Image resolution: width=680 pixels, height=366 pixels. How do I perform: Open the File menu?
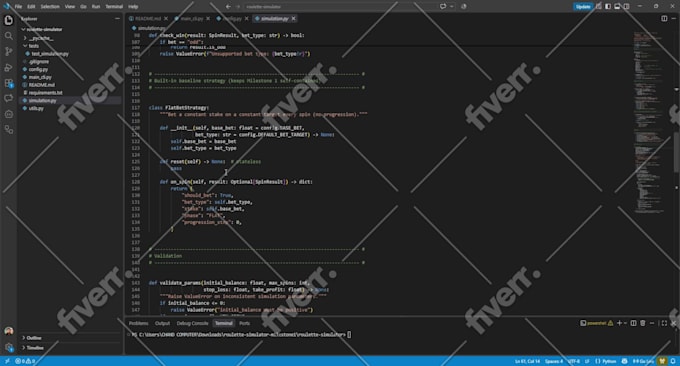click(x=18, y=7)
